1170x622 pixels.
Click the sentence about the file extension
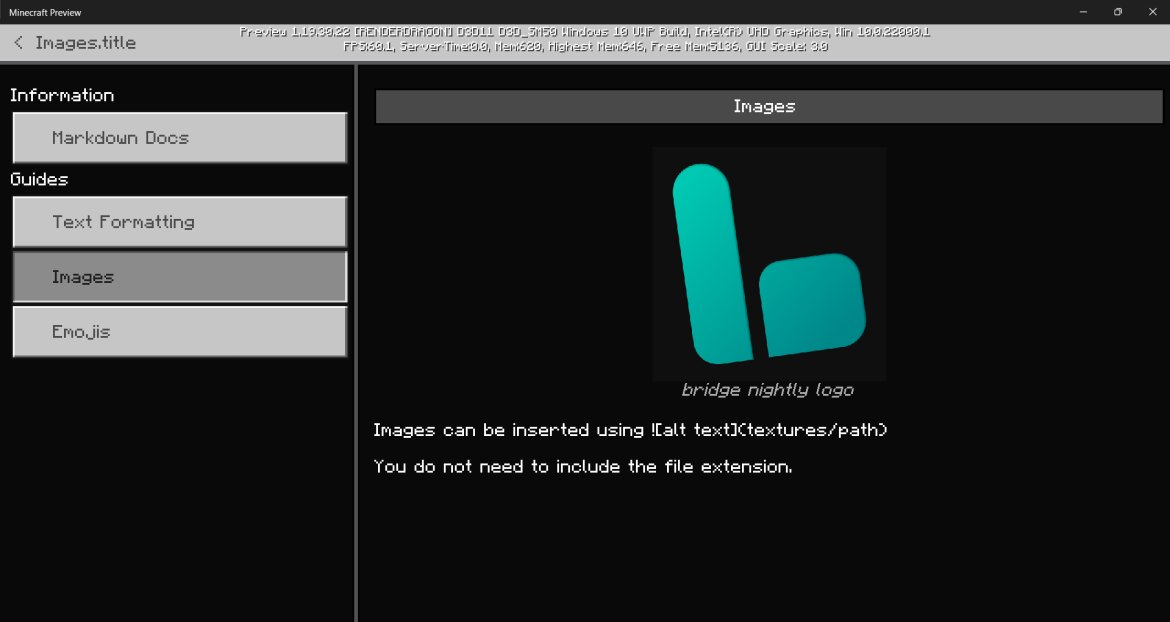click(583, 467)
